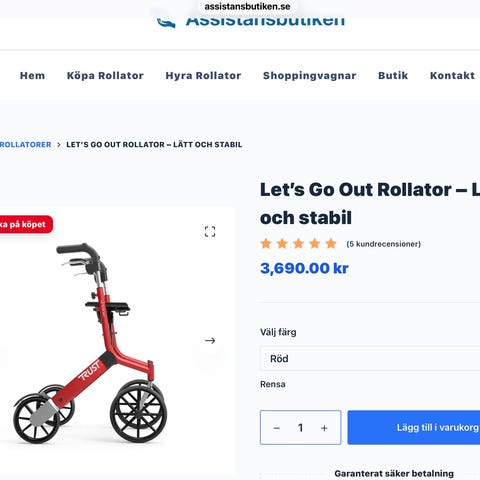Viewport: 480px width, 480px height.
Task: Go to Hem menu item
Action: pos(32,76)
